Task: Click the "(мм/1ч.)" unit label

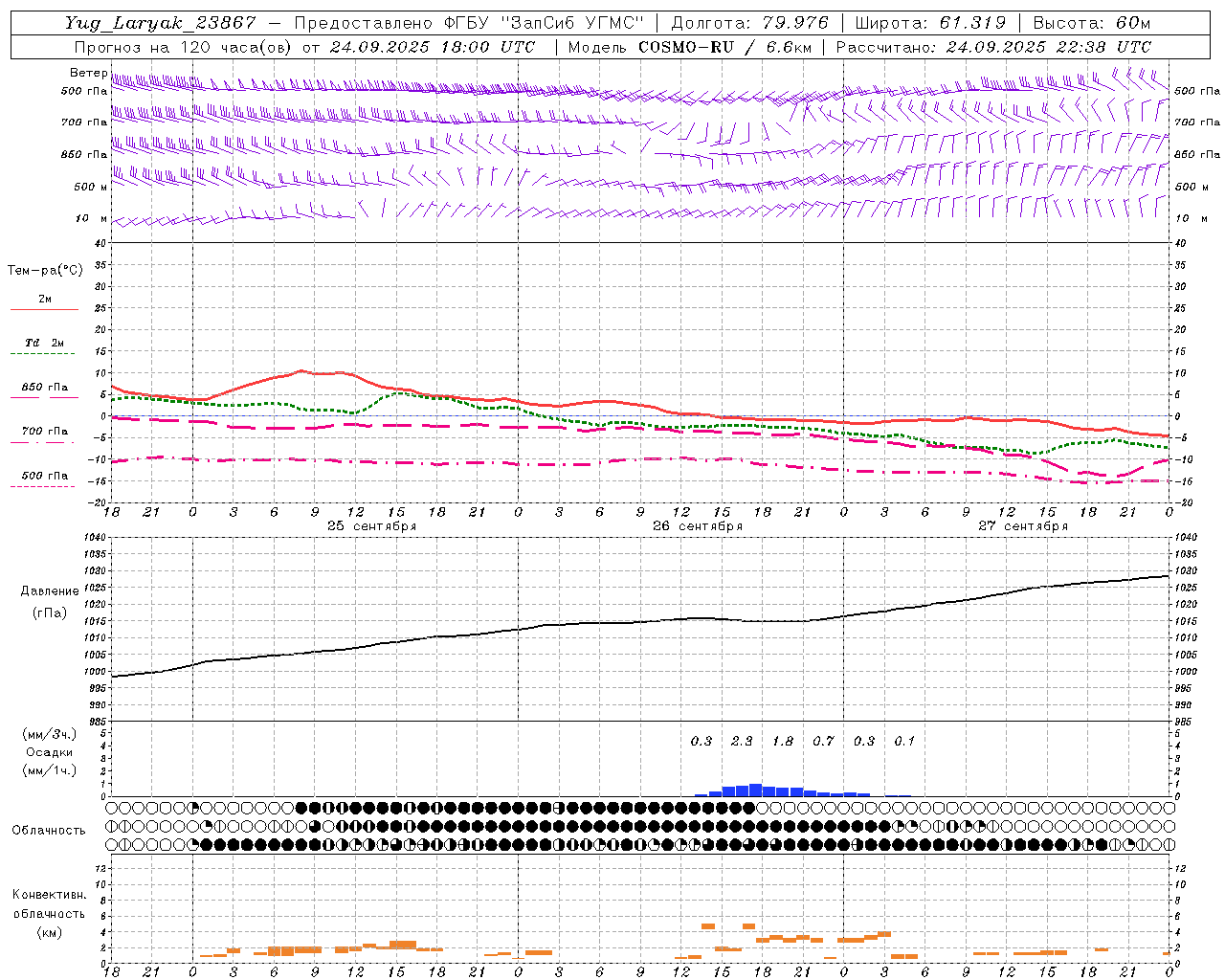Action: tap(50, 770)
